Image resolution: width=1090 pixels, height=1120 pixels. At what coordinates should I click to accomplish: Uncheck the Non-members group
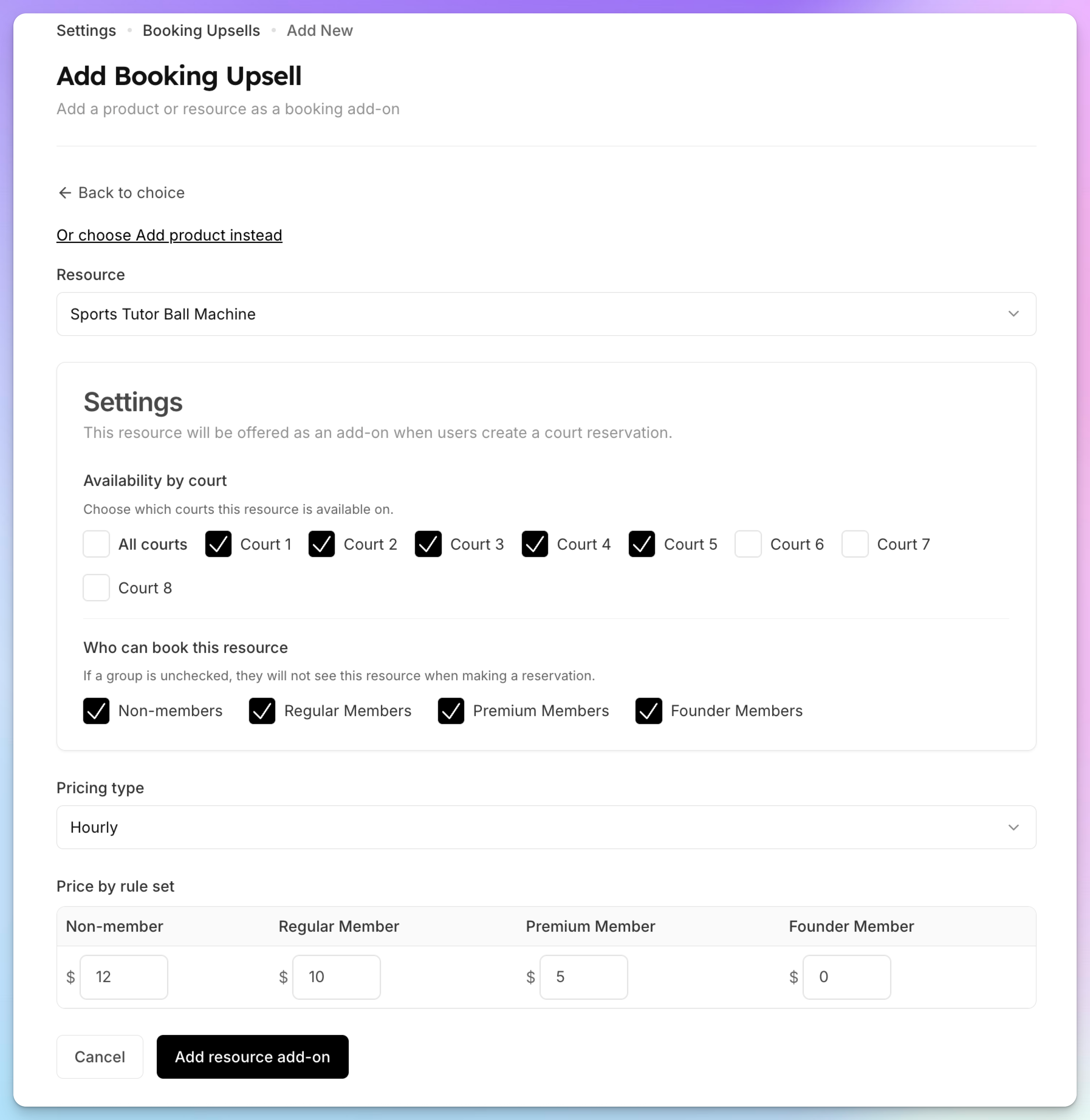point(96,711)
